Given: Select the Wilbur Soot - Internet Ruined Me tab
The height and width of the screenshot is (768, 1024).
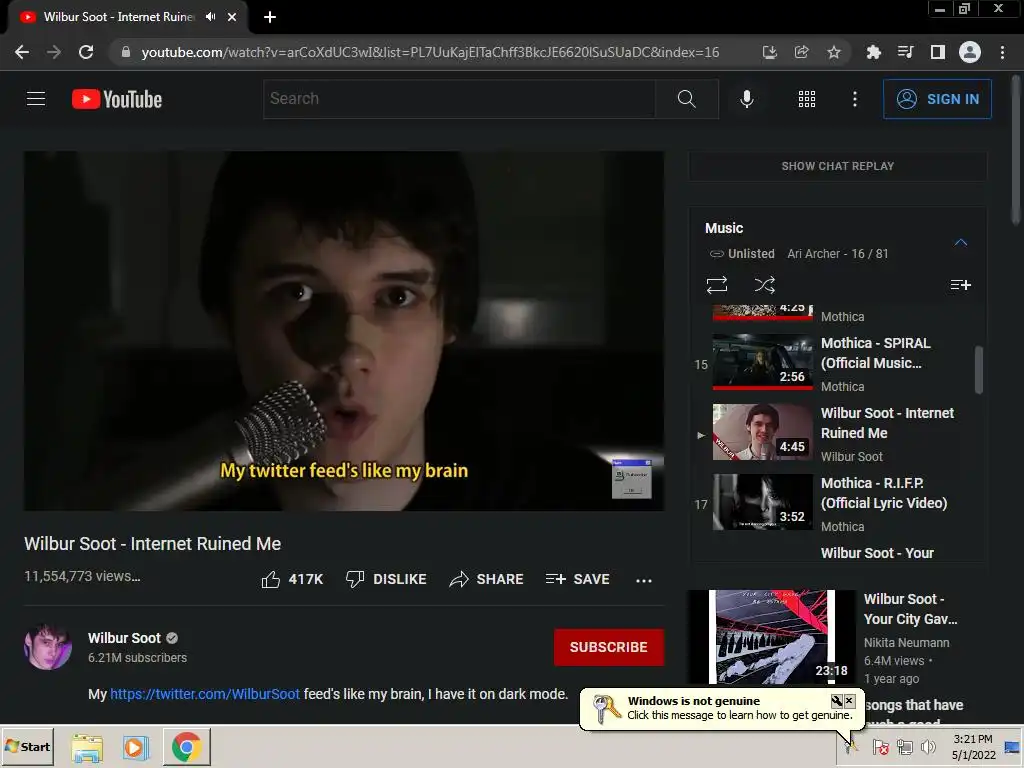Looking at the screenshot, I should tap(118, 17).
